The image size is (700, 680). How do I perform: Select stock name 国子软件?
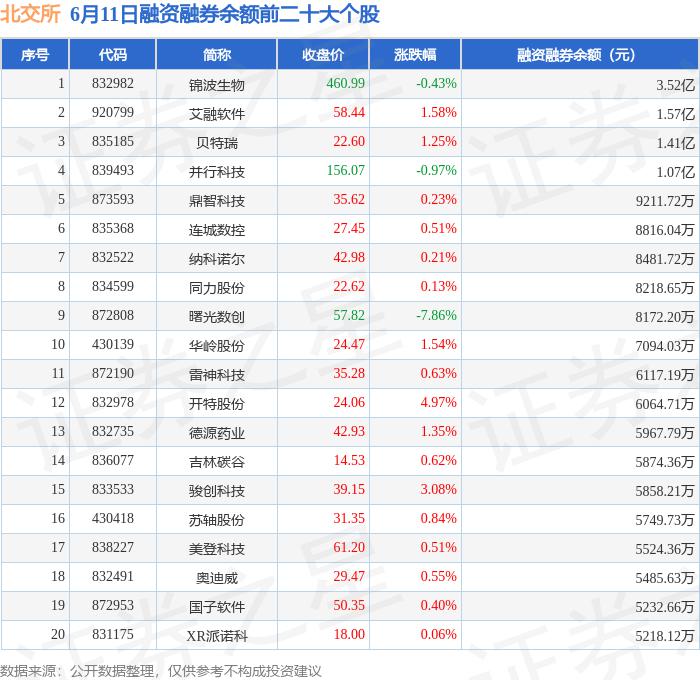217,607
